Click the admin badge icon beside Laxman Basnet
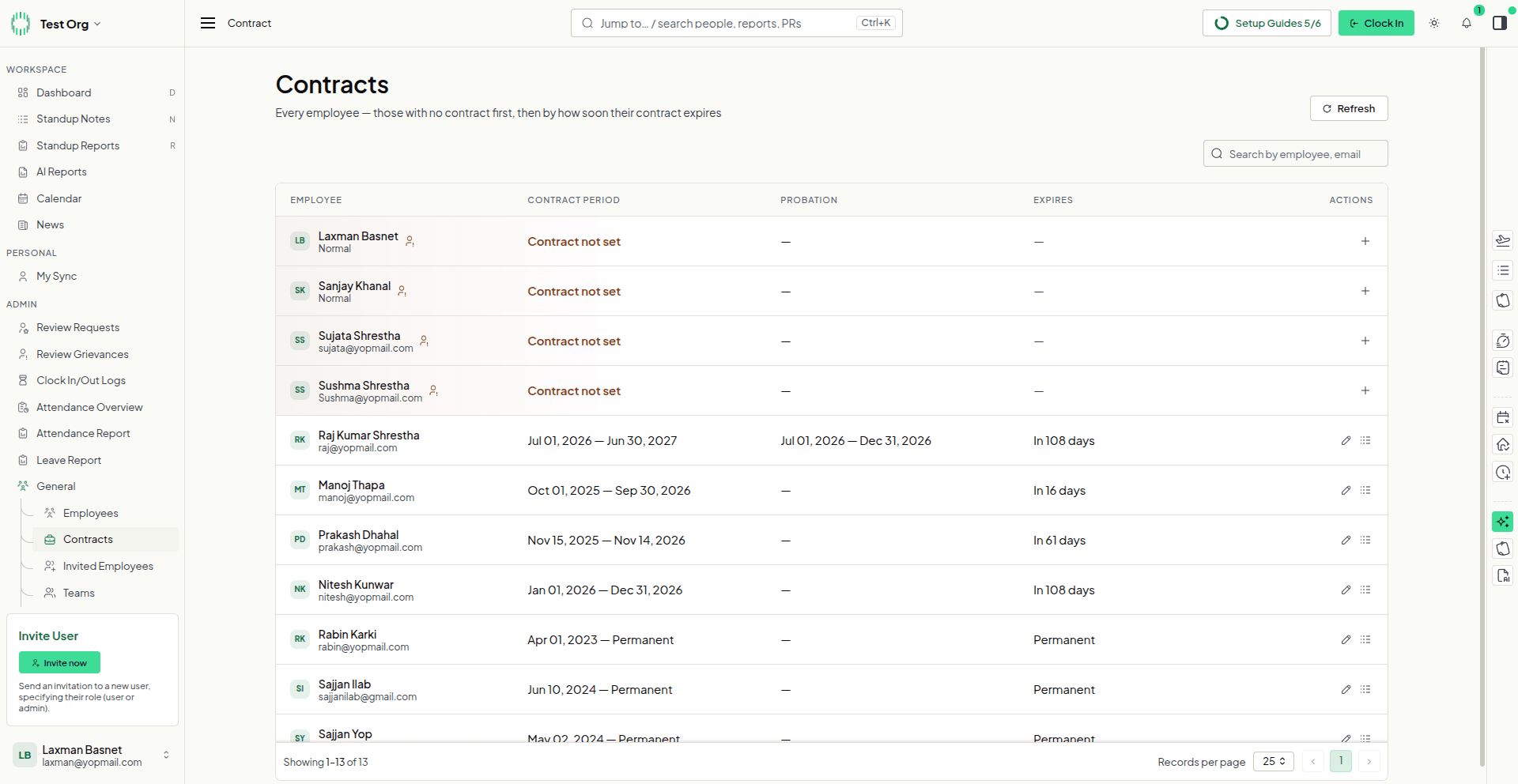 pos(410,241)
